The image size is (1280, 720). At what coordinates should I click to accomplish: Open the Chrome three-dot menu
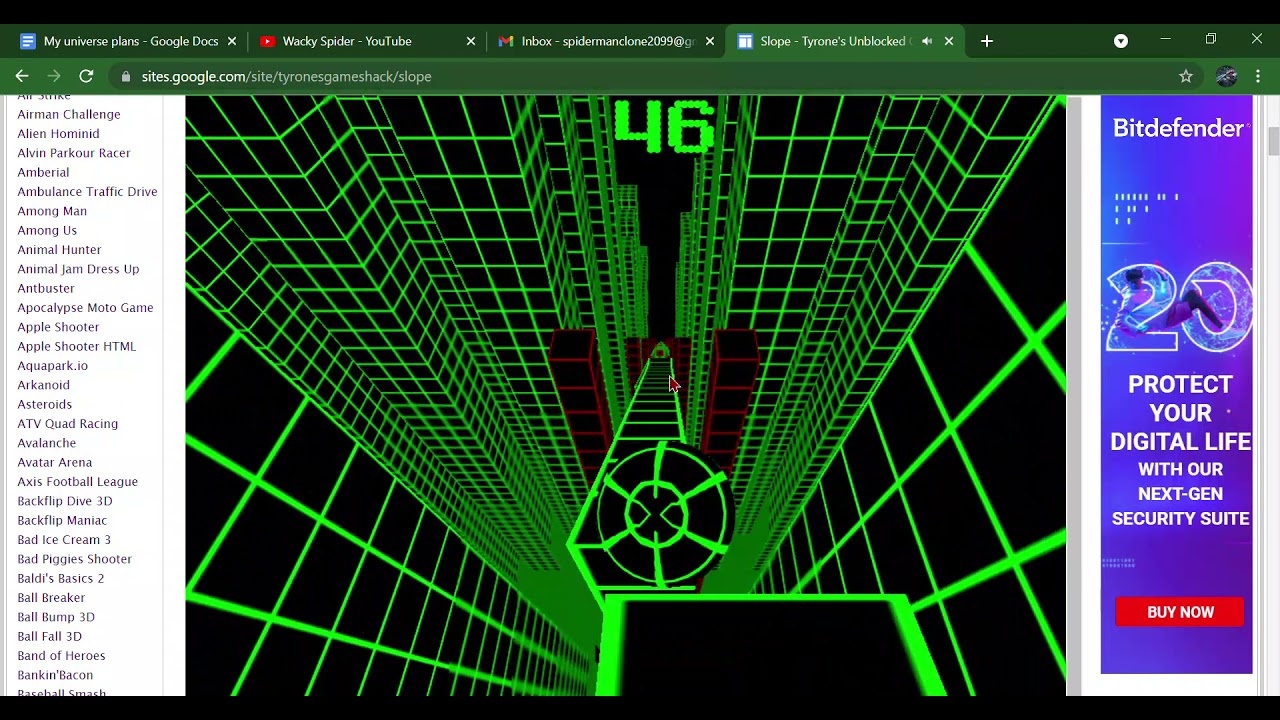[x=1258, y=76]
